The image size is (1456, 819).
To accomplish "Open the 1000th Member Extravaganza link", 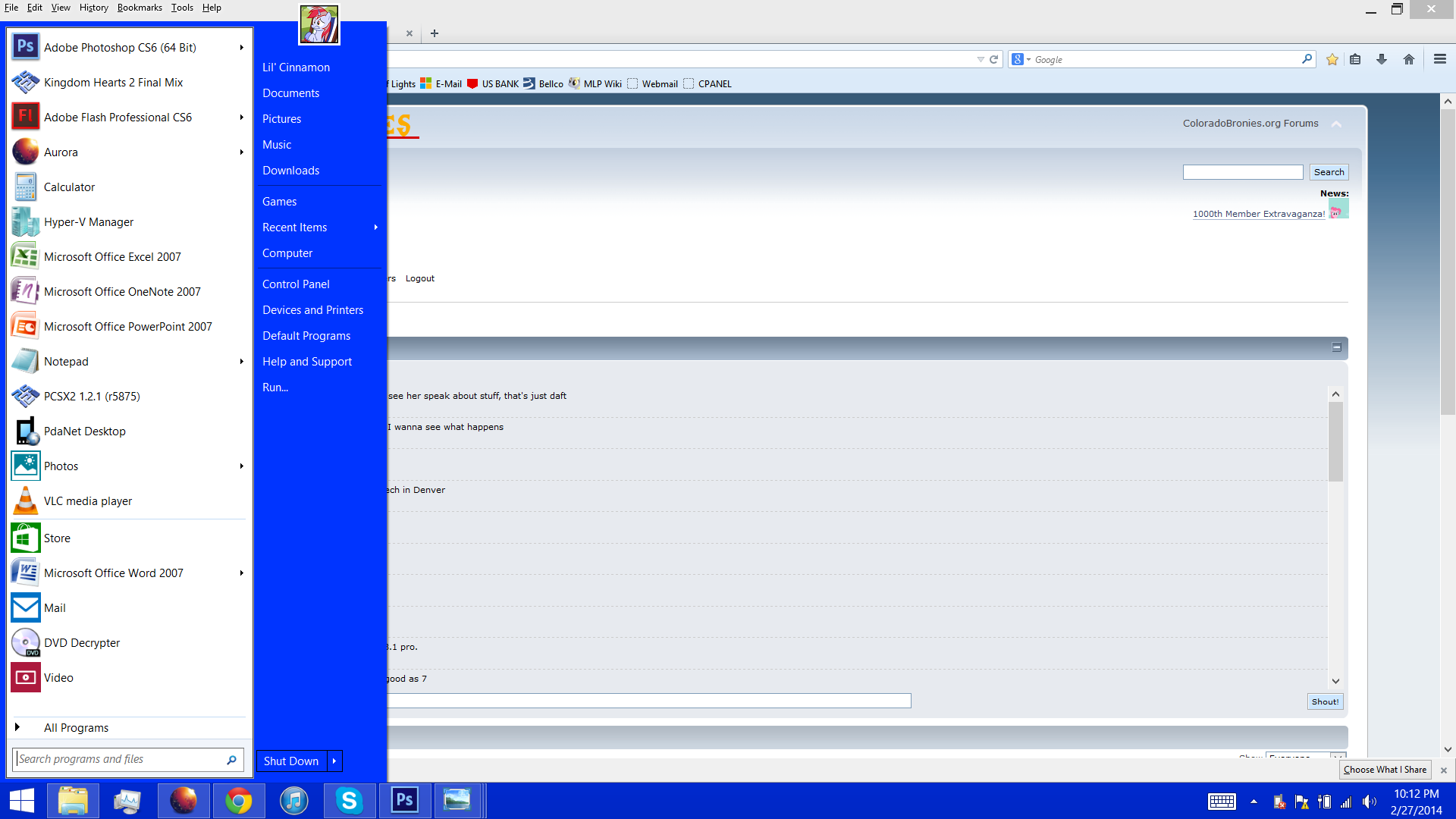I will 1258,214.
